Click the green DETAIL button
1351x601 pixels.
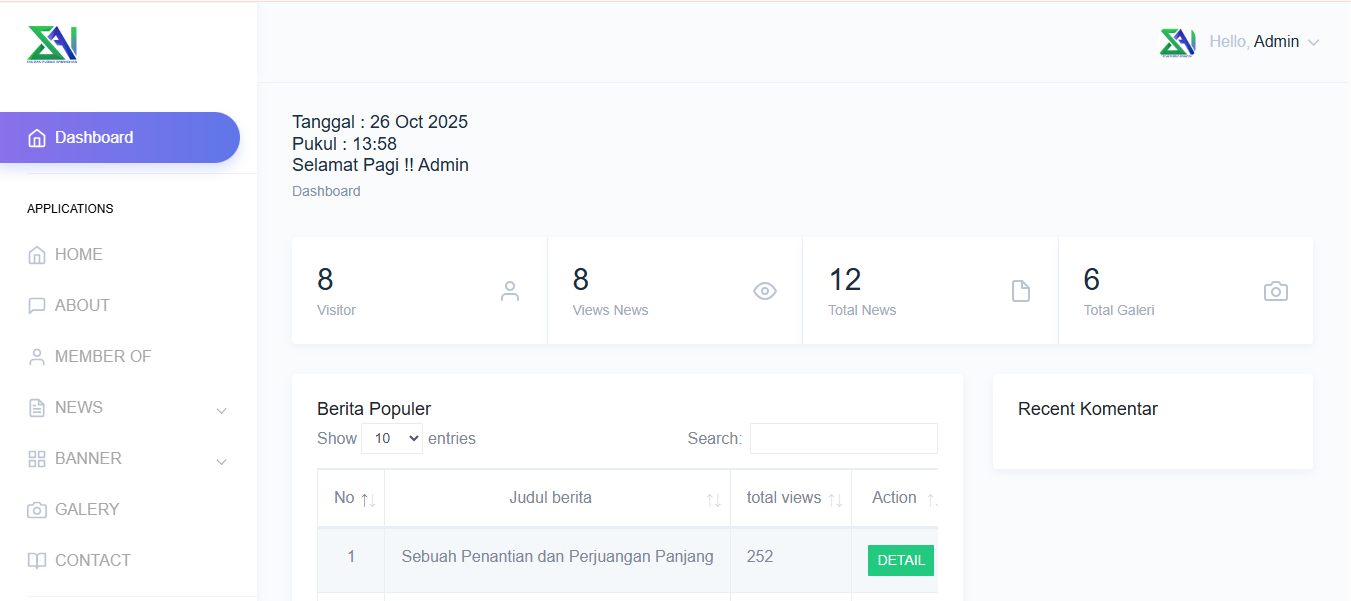click(900, 560)
